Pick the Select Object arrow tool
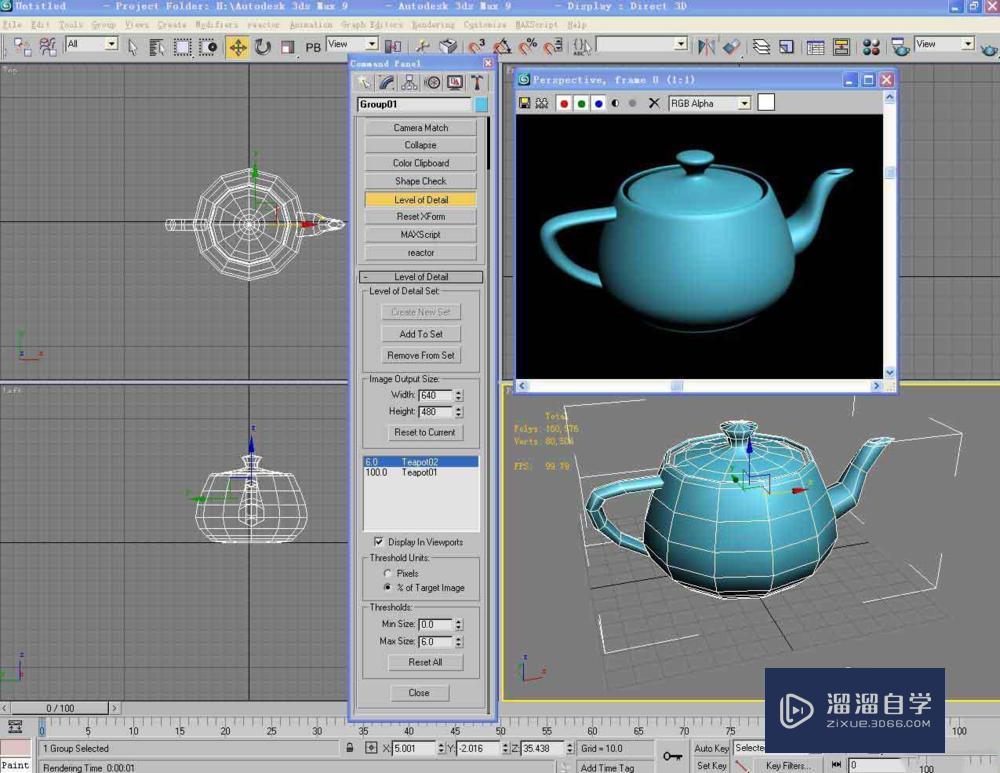The height and width of the screenshot is (773, 1000). point(133,46)
